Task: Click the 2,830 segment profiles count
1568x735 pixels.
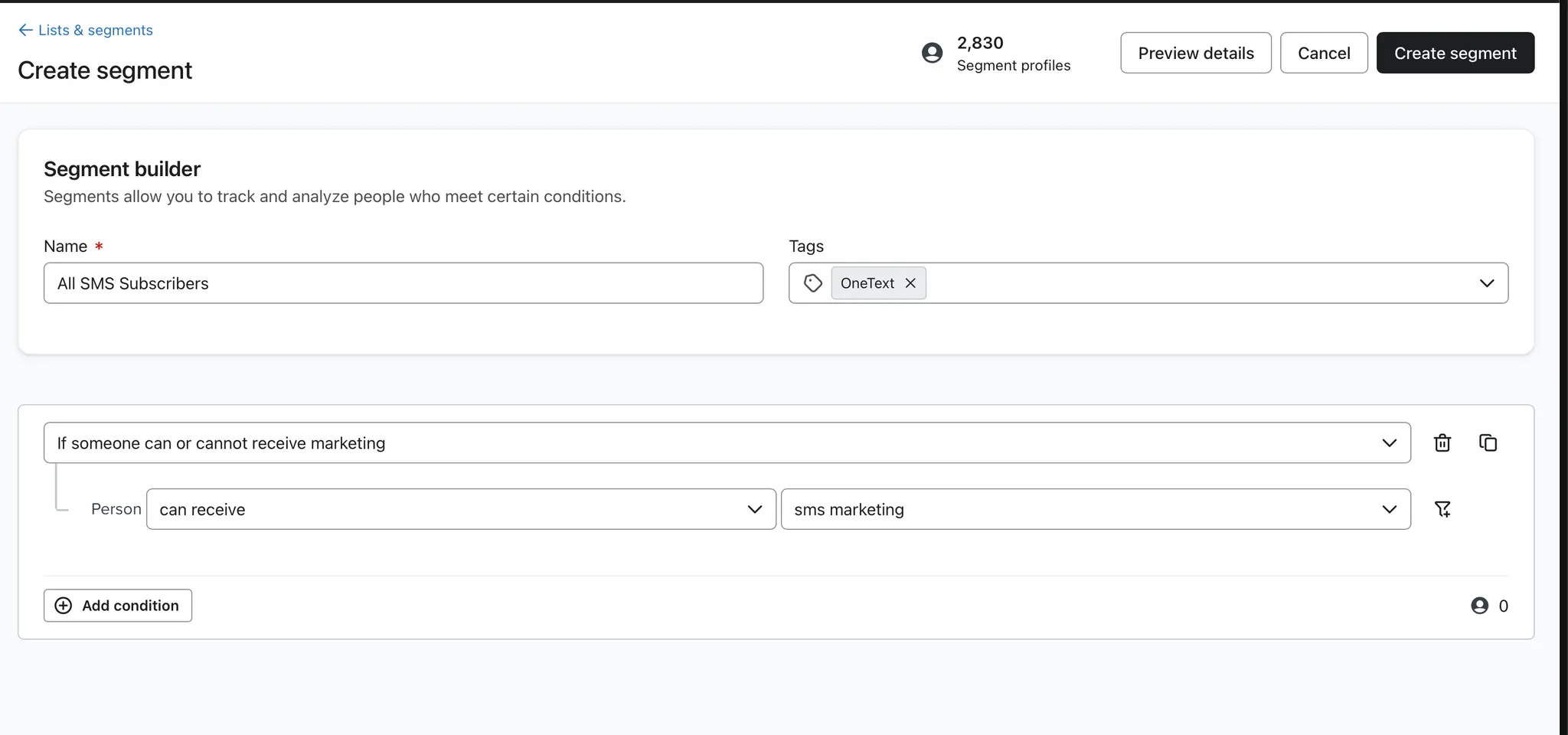Action: (x=980, y=43)
